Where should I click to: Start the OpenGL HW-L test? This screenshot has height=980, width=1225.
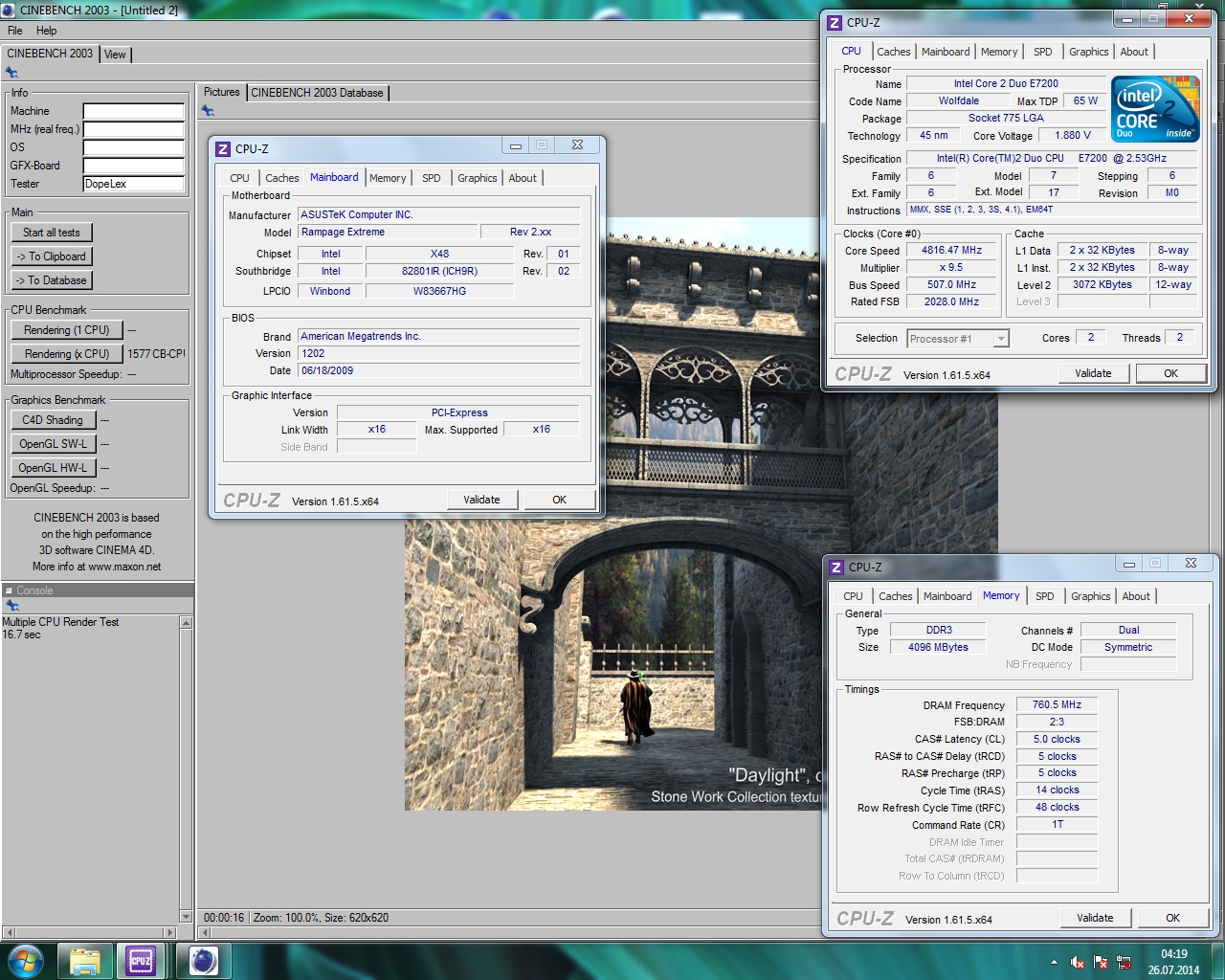53,468
